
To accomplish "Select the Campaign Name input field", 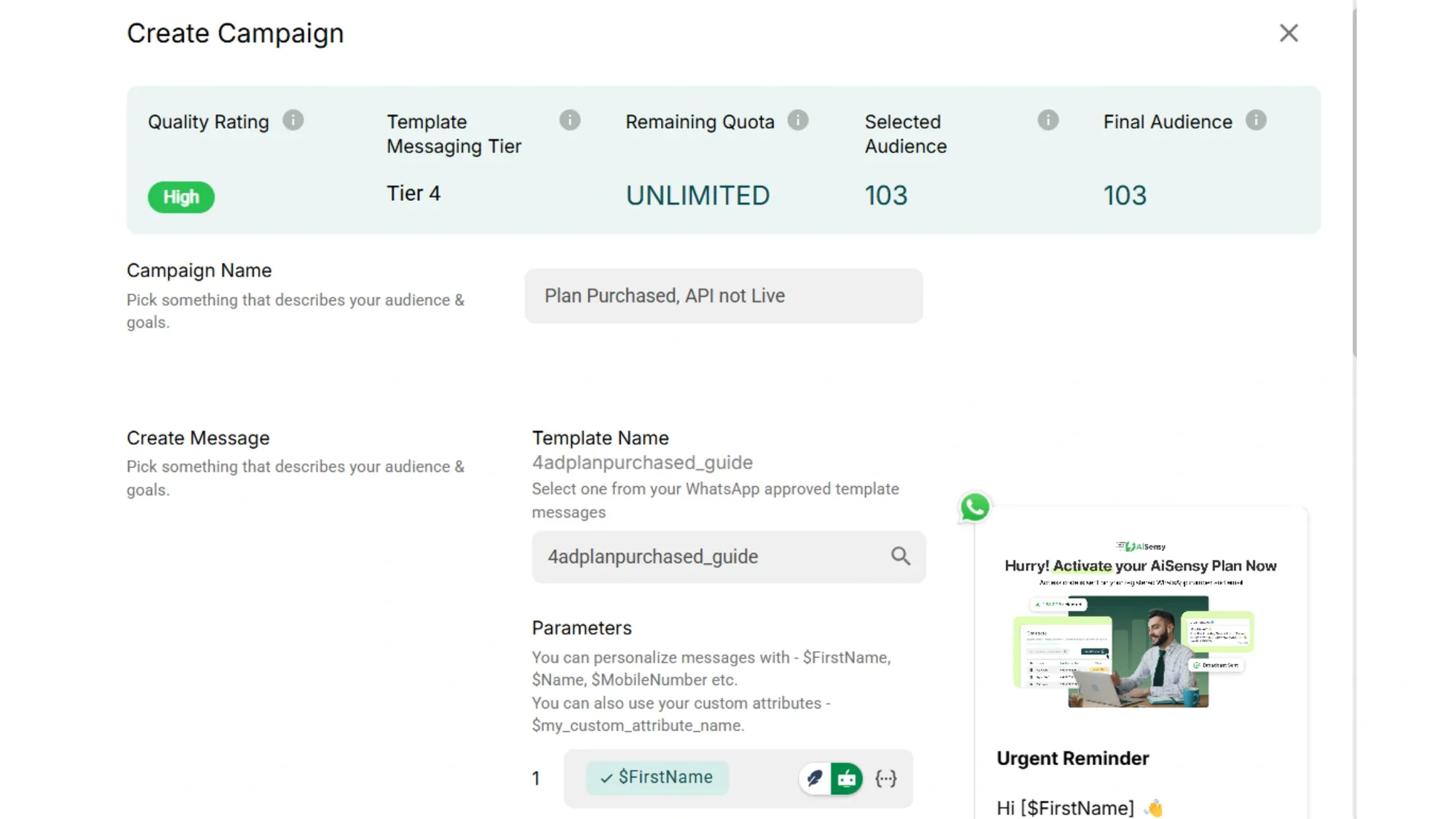I will coord(723,296).
